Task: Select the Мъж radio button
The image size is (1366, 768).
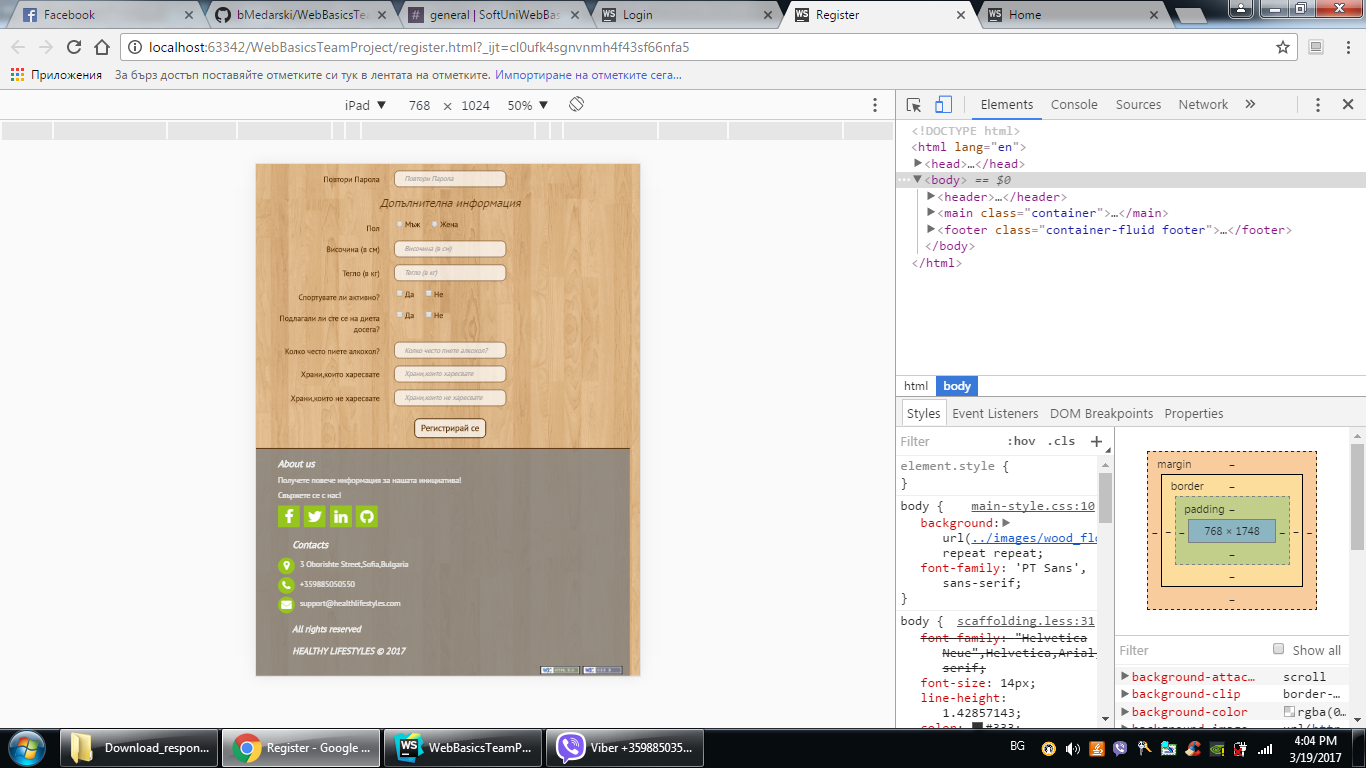Action: point(400,224)
